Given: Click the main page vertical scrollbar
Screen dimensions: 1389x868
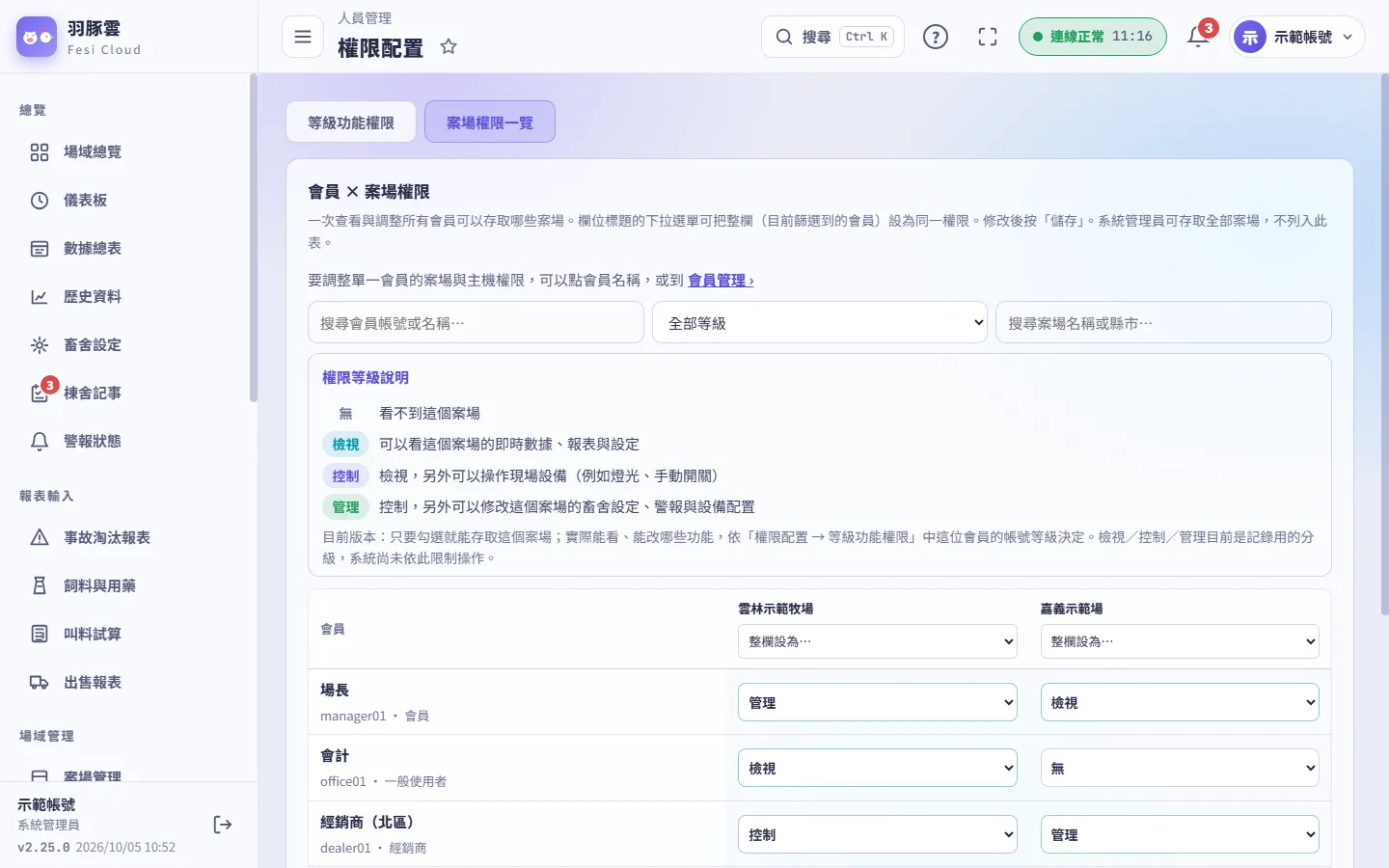Looking at the screenshot, I should pyautogui.click(x=1384, y=344).
